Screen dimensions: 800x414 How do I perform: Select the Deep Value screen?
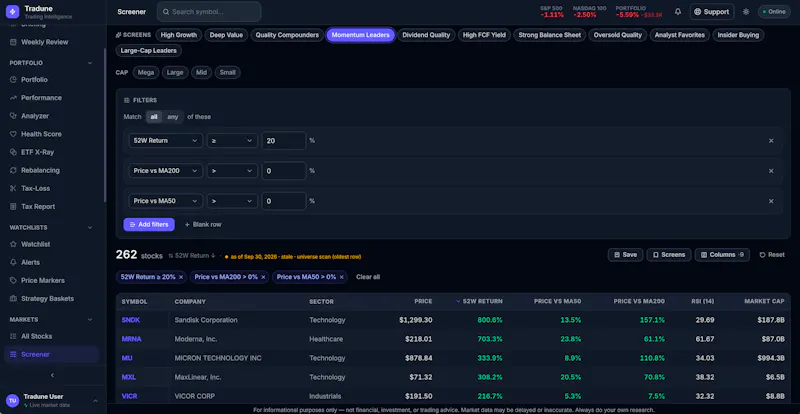(x=227, y=35)
